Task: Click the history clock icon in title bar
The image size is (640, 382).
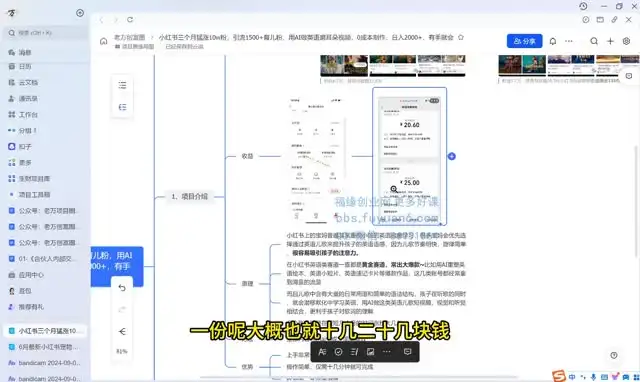Action: point(583,6)
